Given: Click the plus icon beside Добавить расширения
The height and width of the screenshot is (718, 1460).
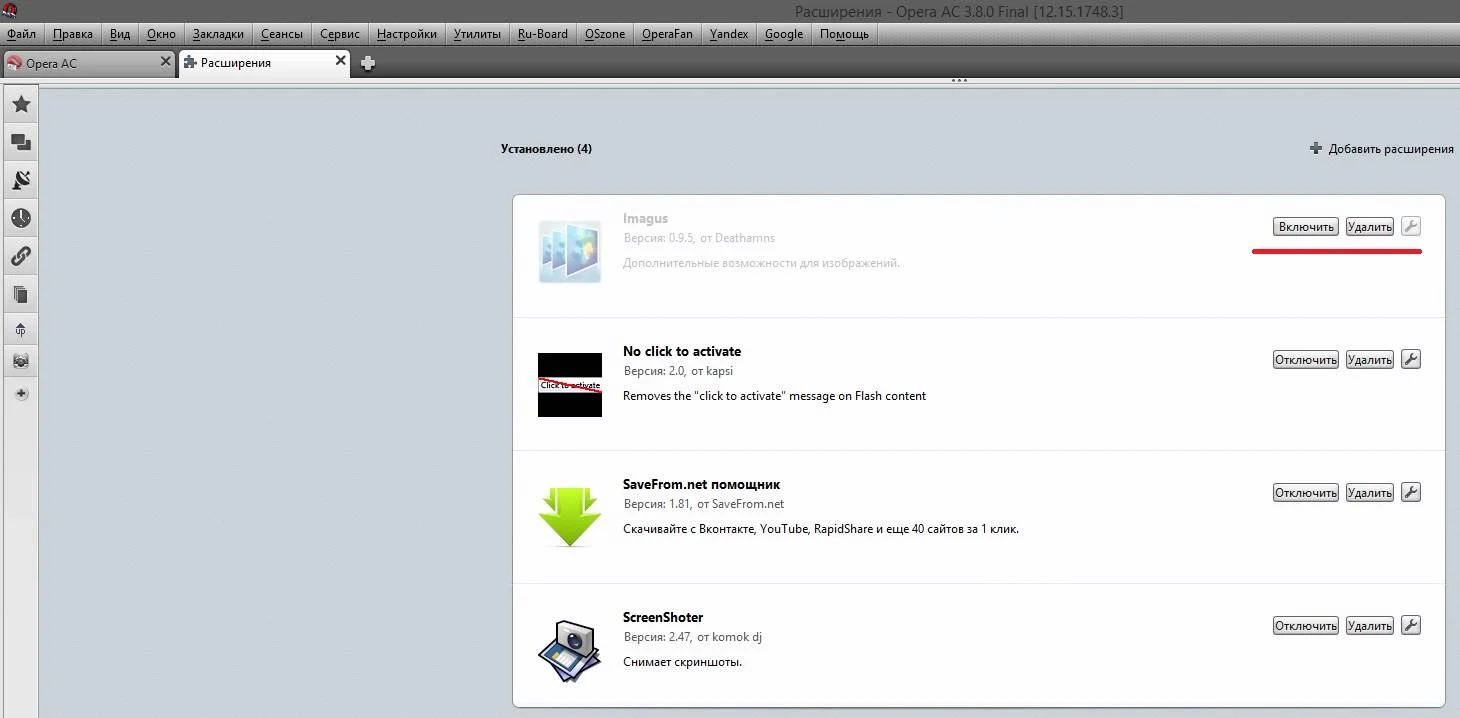Looking at the screenshot, I should click(x=1316, y=148).
